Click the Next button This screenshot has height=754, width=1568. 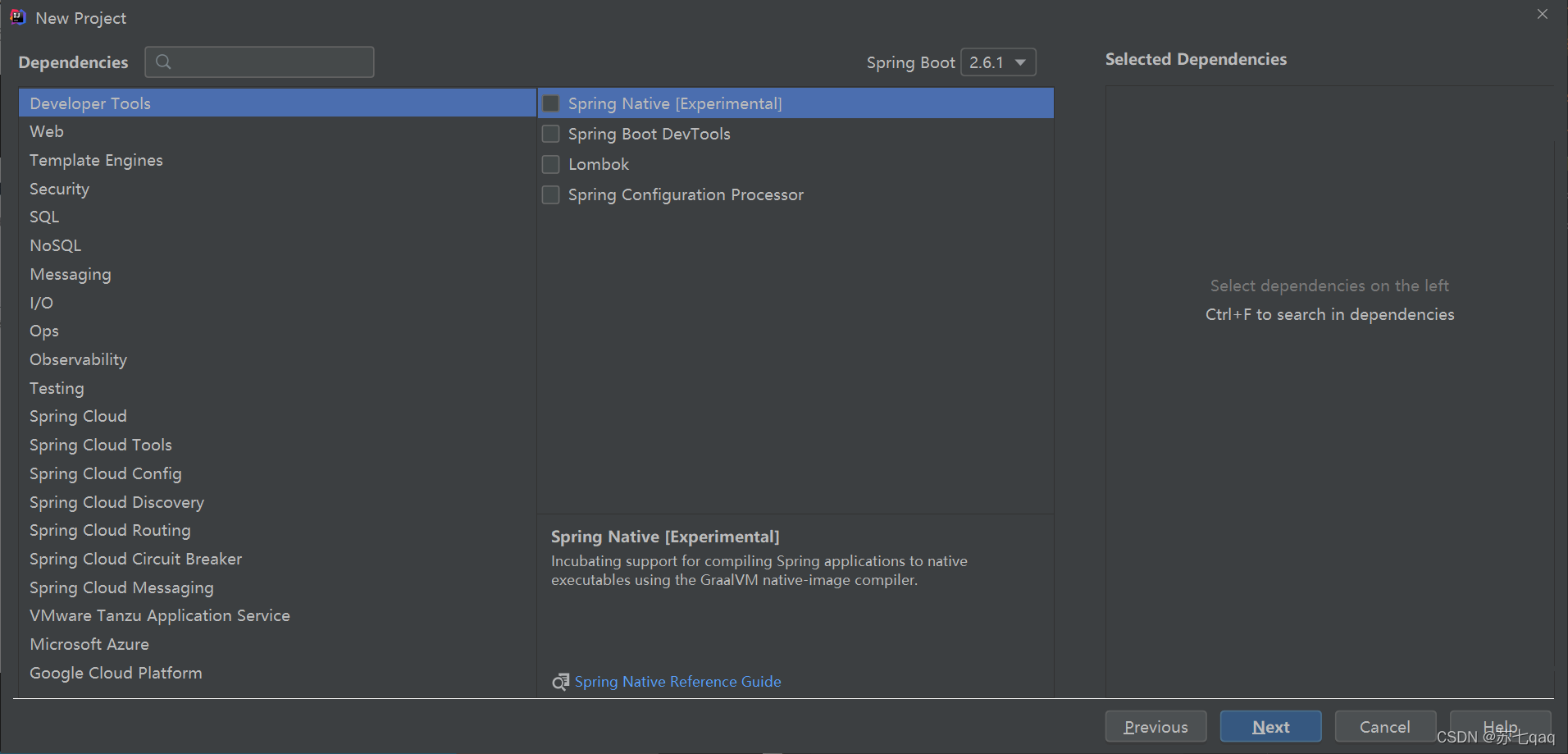(1269, 727)
